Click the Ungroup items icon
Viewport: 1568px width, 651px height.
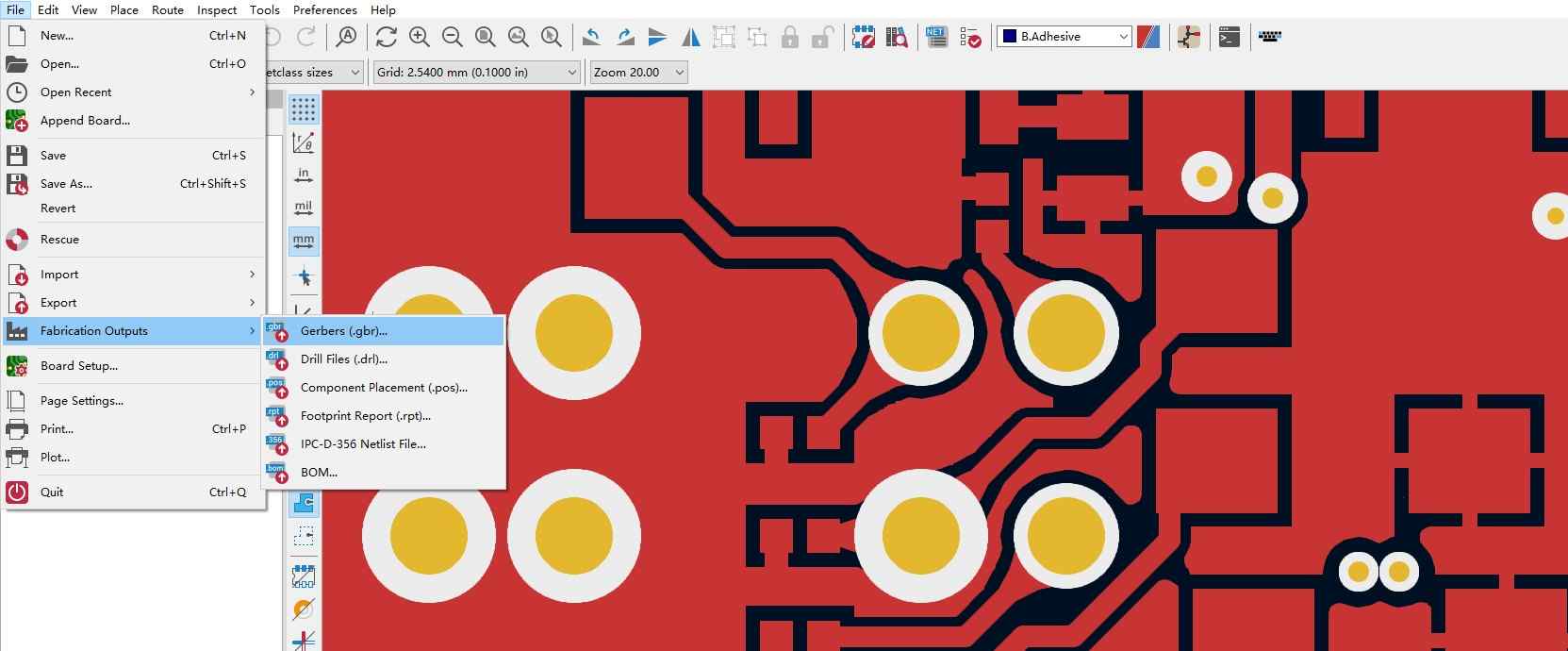757,37
